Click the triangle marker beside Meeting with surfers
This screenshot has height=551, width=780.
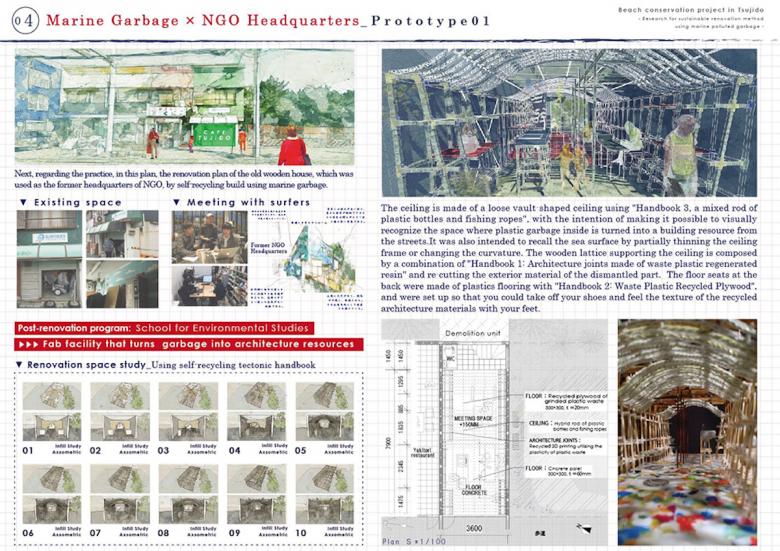point(178,203)
